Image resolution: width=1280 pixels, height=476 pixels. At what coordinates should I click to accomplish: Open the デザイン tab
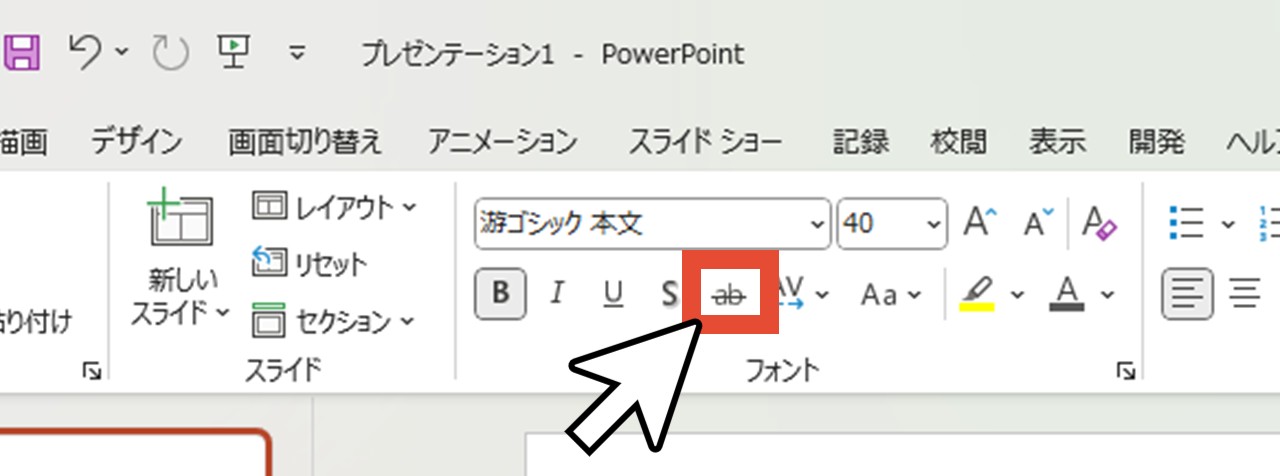pos(137,141)
